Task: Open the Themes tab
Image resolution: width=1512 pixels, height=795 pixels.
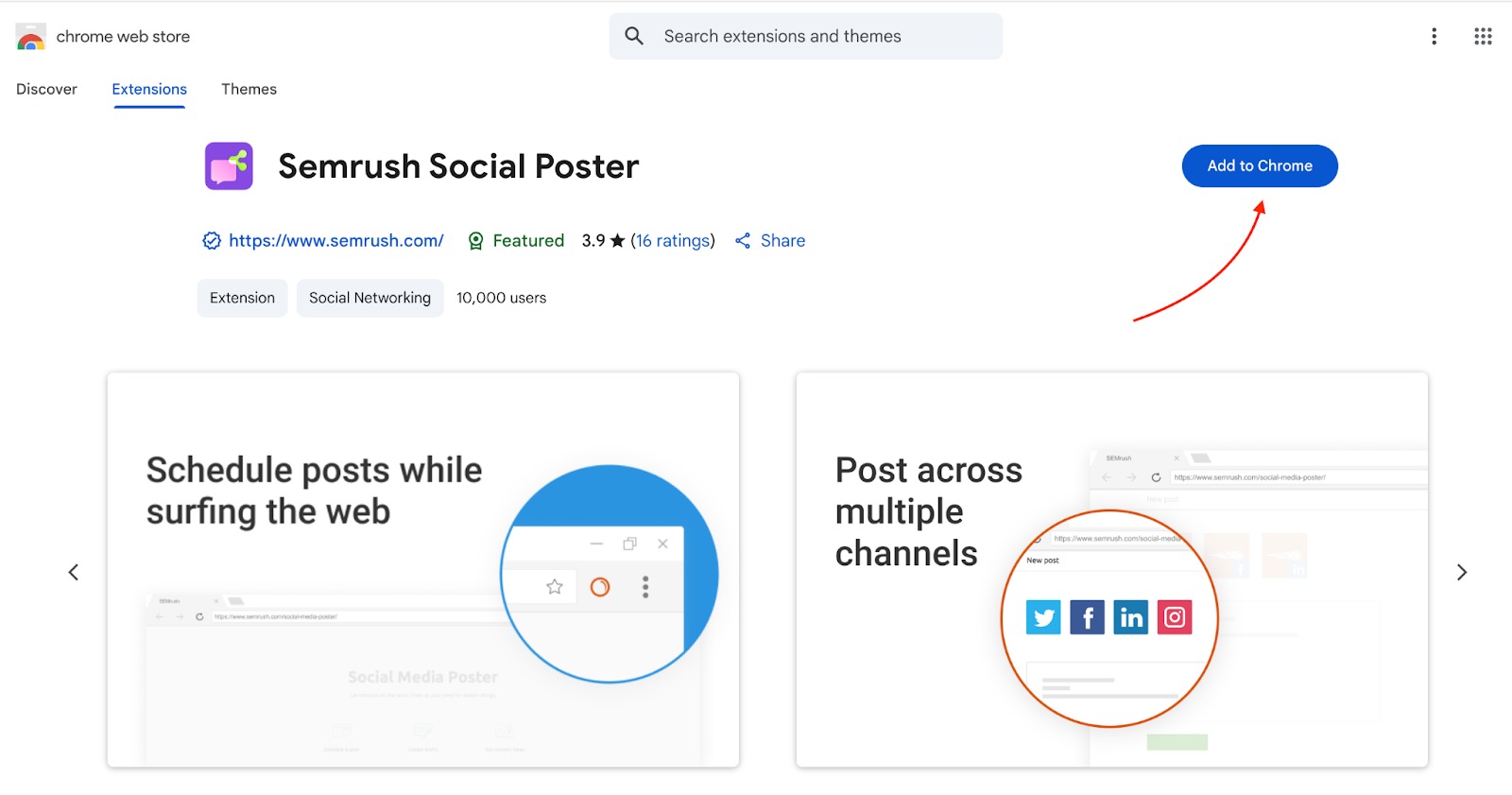Action: coord(249,89)
